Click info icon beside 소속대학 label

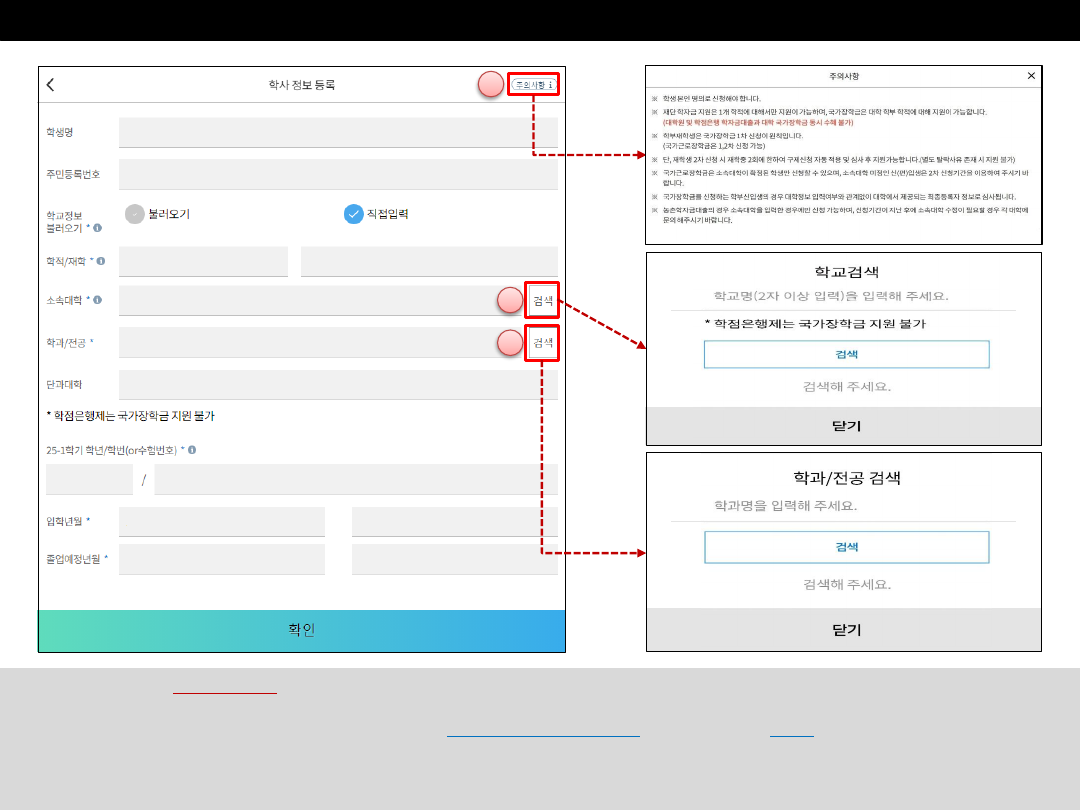click(x=97, y=300)
